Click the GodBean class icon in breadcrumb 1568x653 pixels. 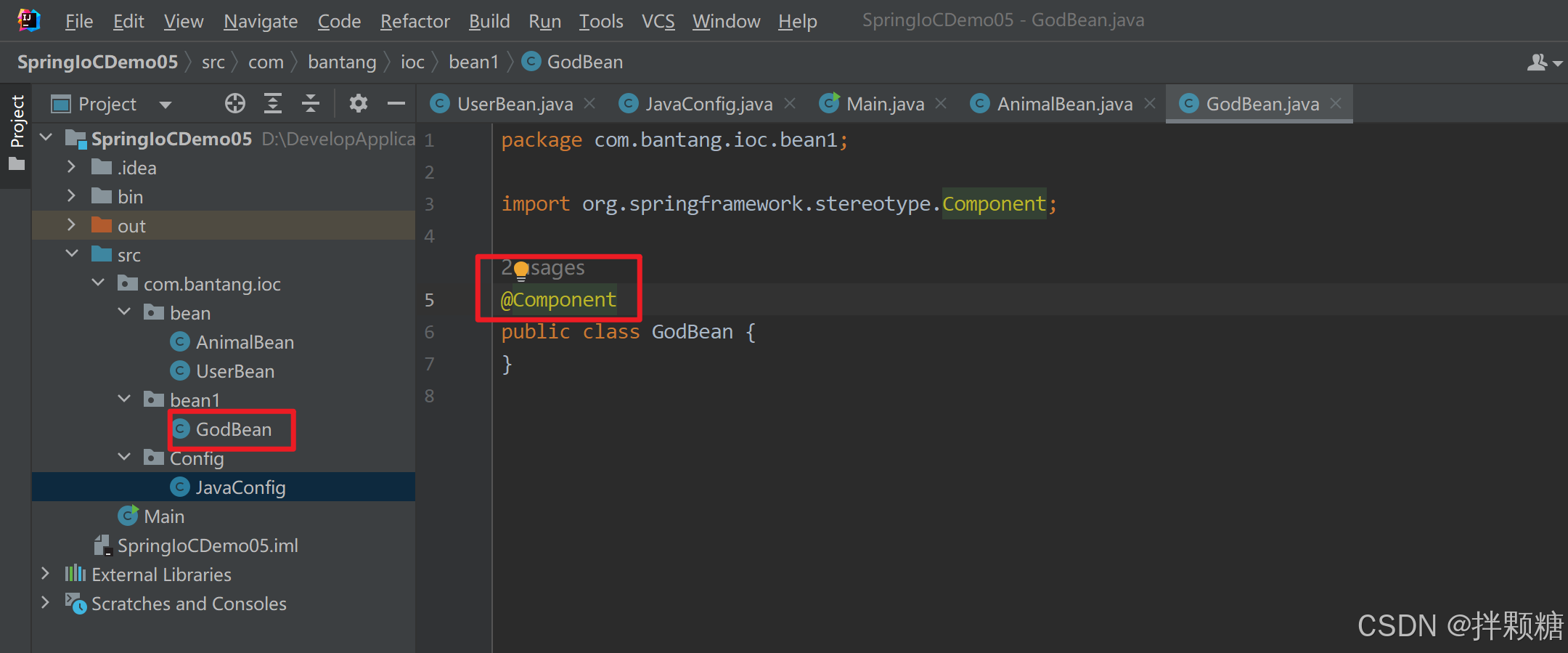coord(531,62)
